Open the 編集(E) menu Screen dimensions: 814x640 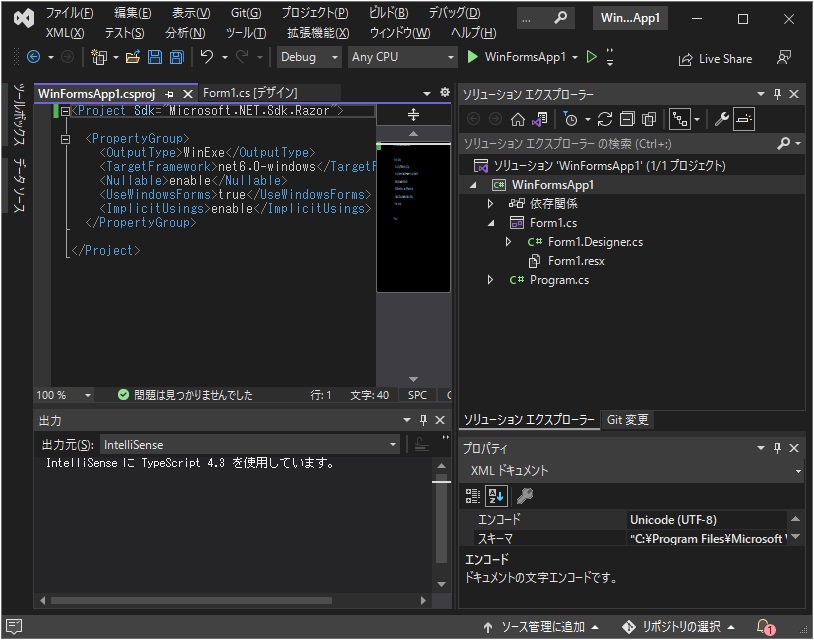click(x=133, y=12)
